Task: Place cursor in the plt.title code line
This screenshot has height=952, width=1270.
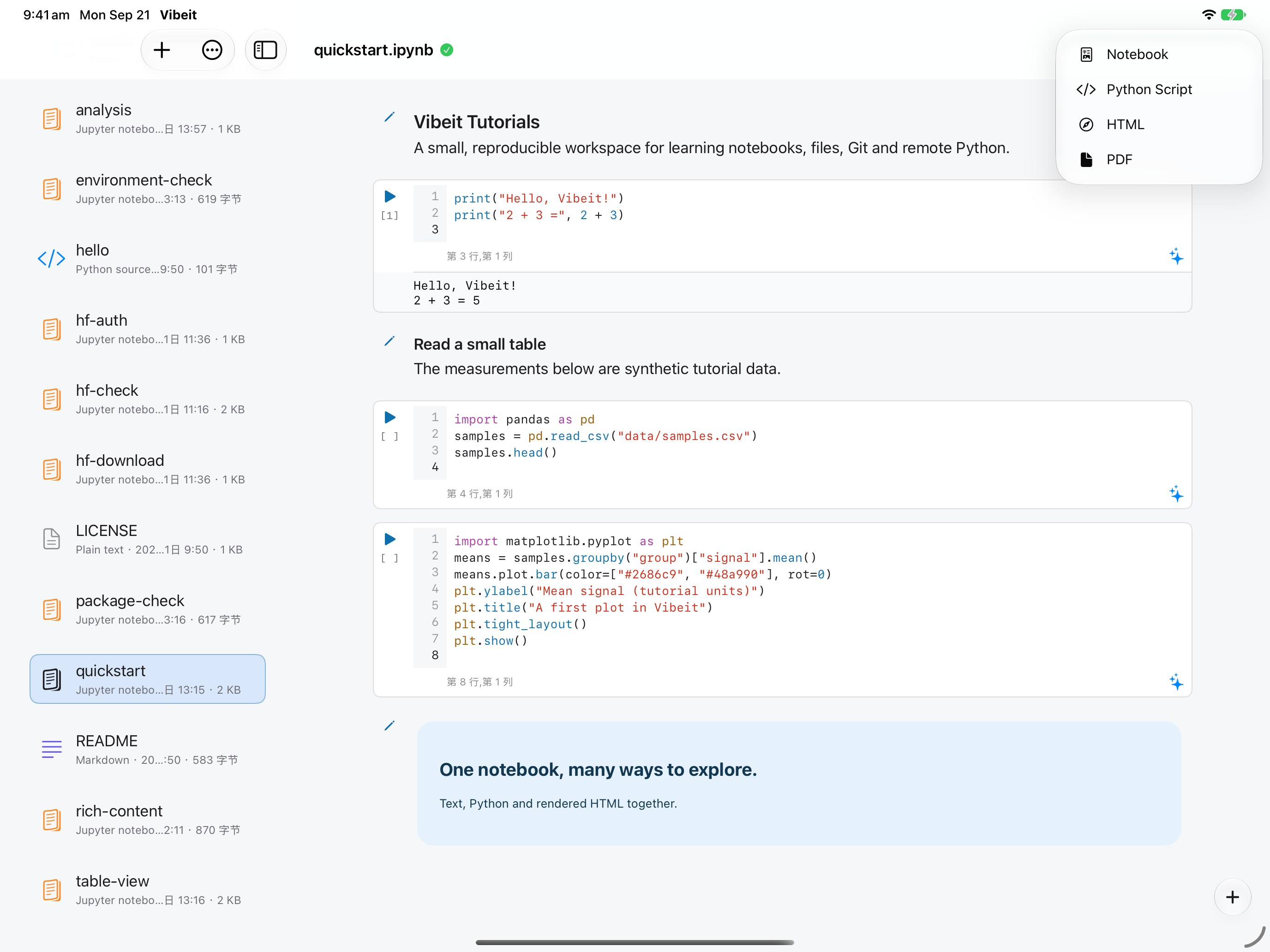Action: click(583, 608)
